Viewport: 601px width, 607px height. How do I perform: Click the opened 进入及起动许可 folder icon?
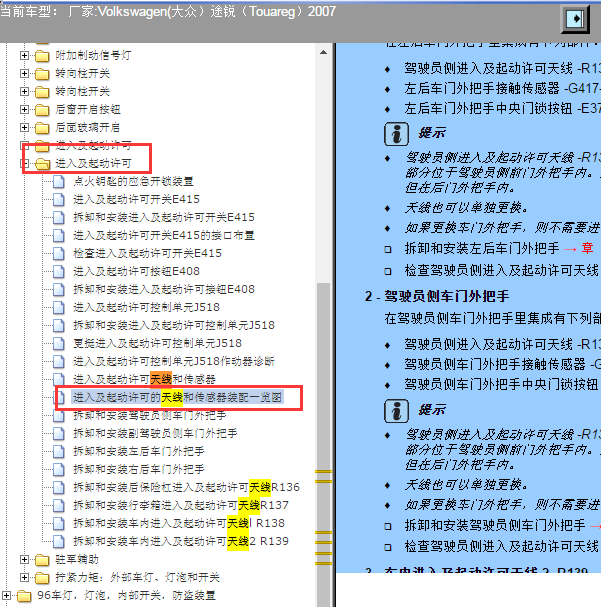42,164
